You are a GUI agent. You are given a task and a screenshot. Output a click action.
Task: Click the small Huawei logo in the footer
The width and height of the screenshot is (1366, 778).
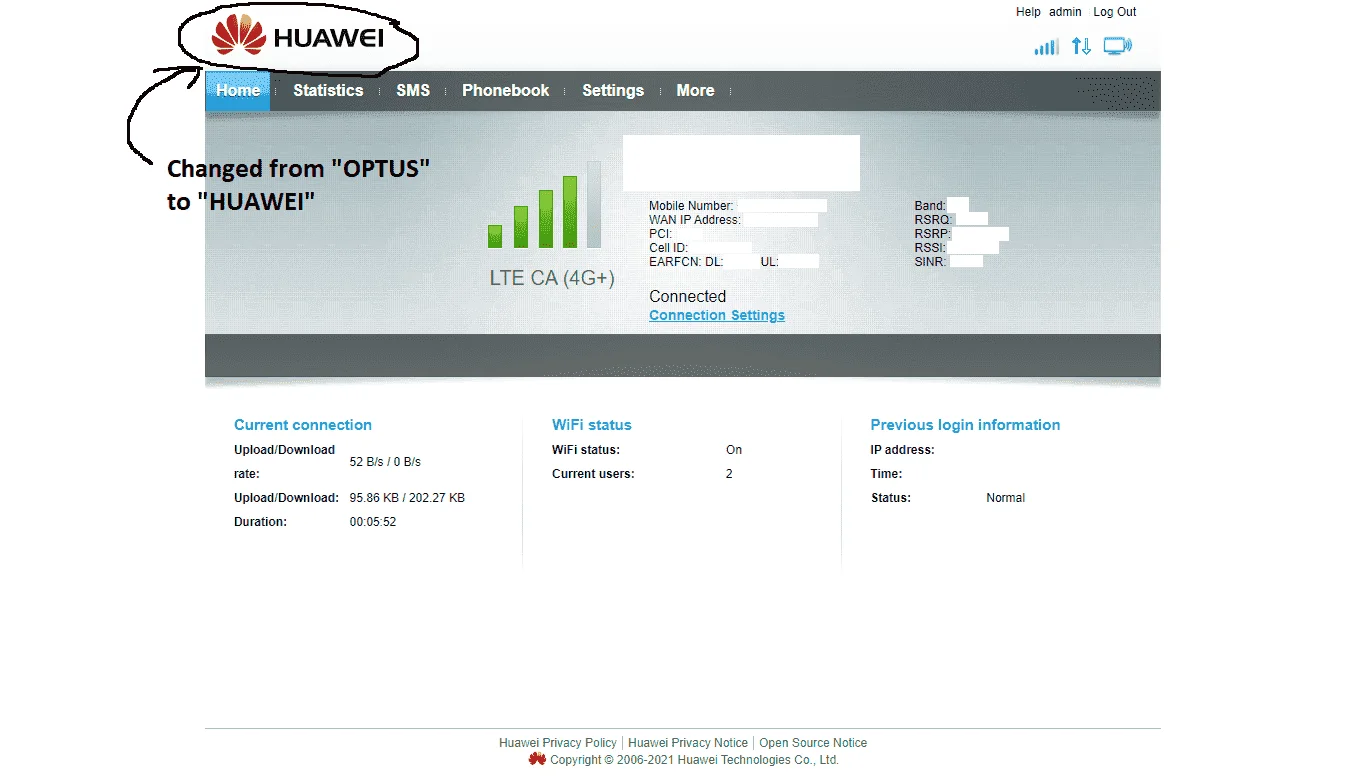(537, 760)
